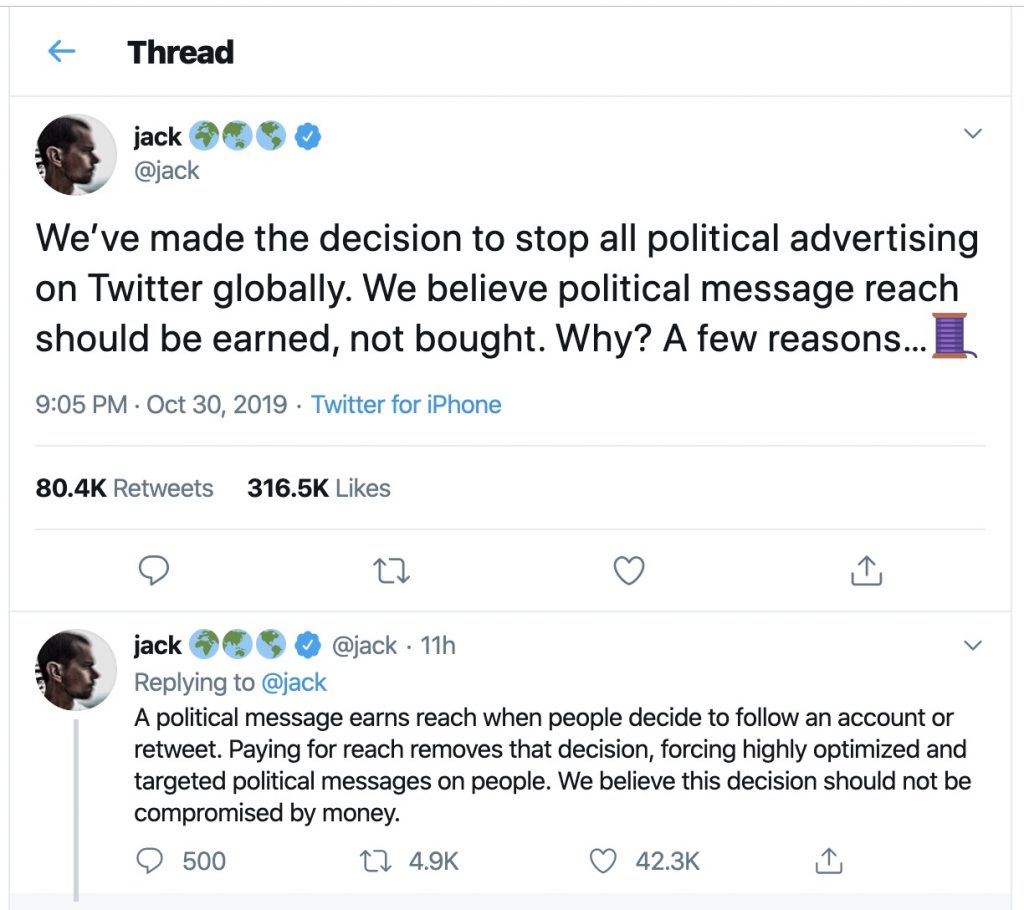Image resolution: width=1024 pixels, height=910 pixels.
Task: Retweet the main tweet by jack
Action: (x=391, y=570)
